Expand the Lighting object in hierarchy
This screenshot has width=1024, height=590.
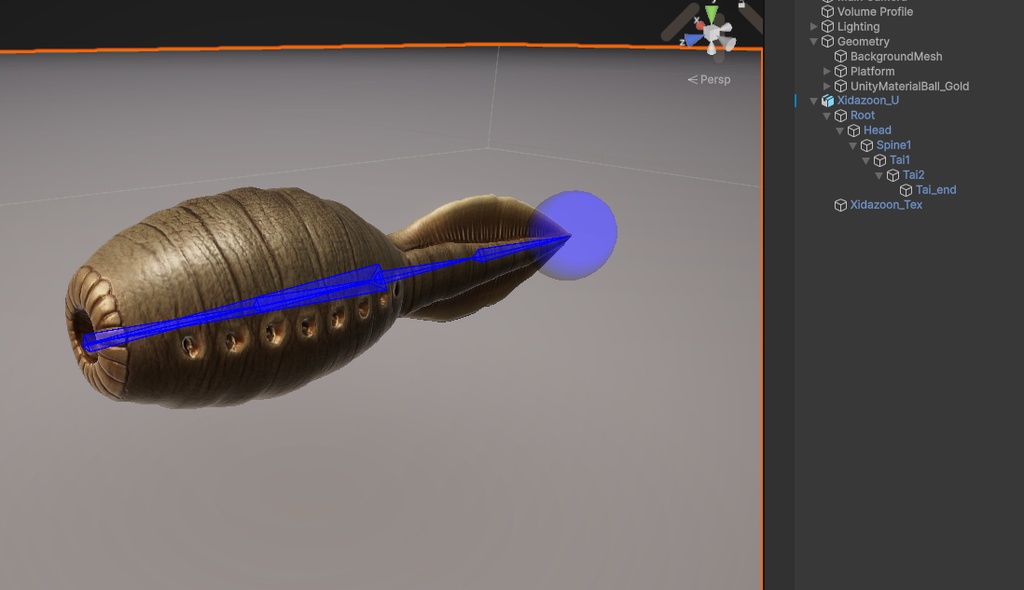(814, 26)
